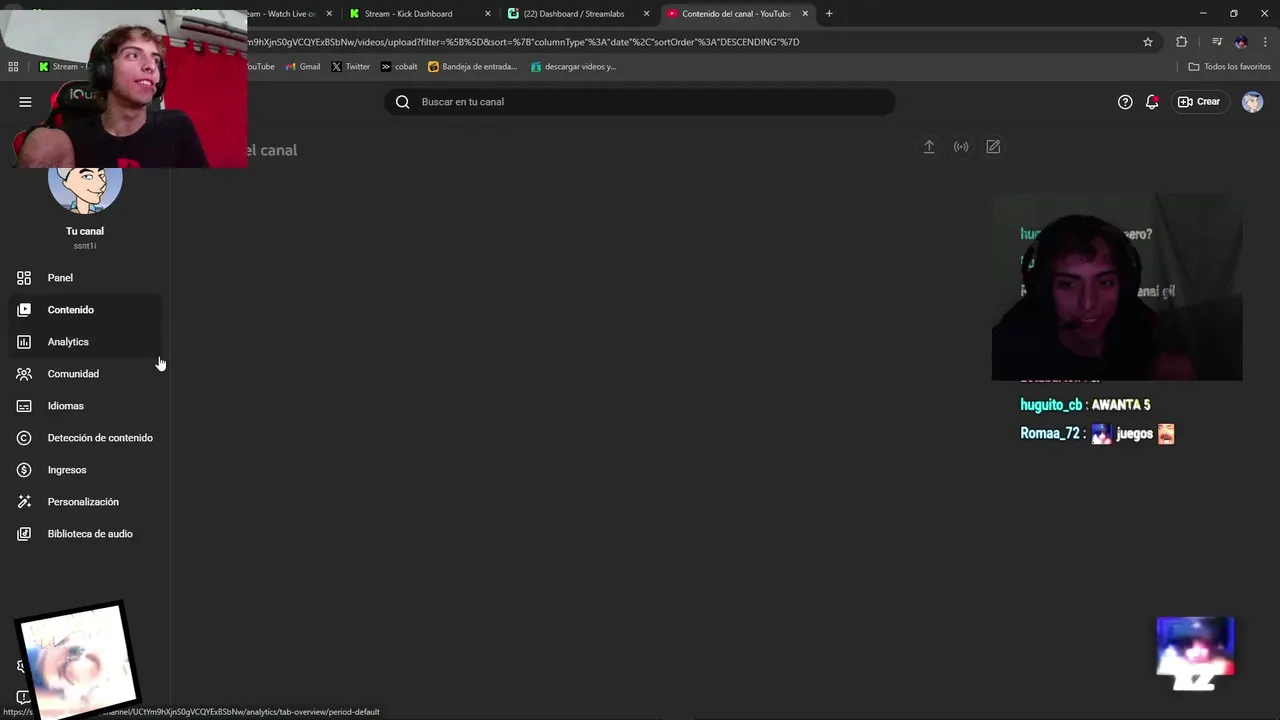
Task: Open the account avatar menu
Action: tap(1253, 102)
